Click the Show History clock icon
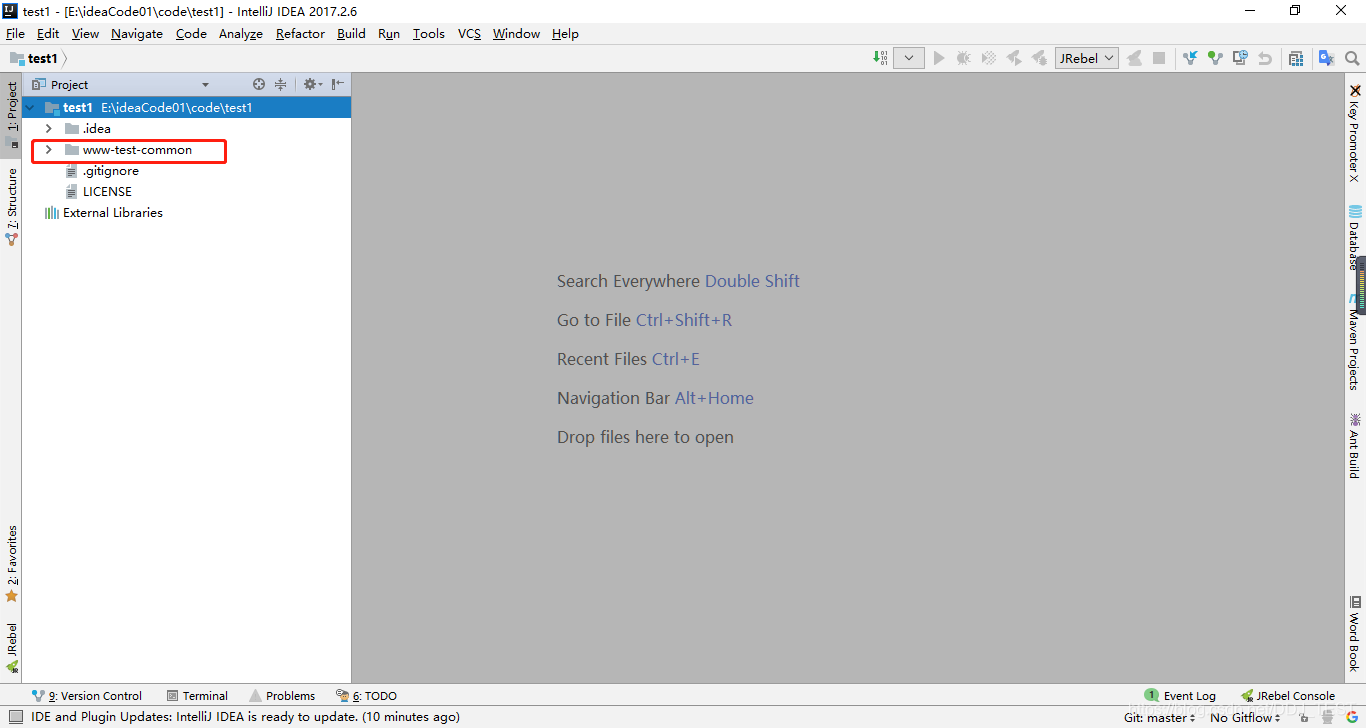 point(1240,58)
